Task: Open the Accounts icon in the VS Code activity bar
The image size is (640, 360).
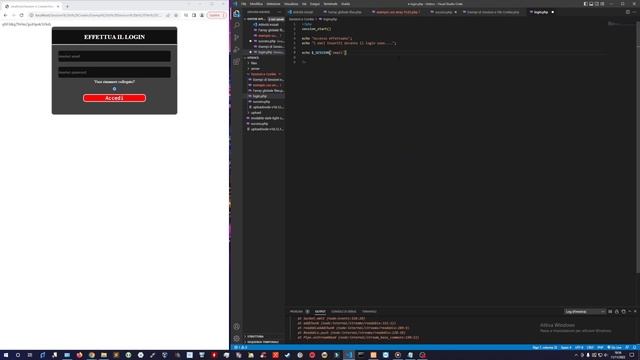Action: (237, 327)
